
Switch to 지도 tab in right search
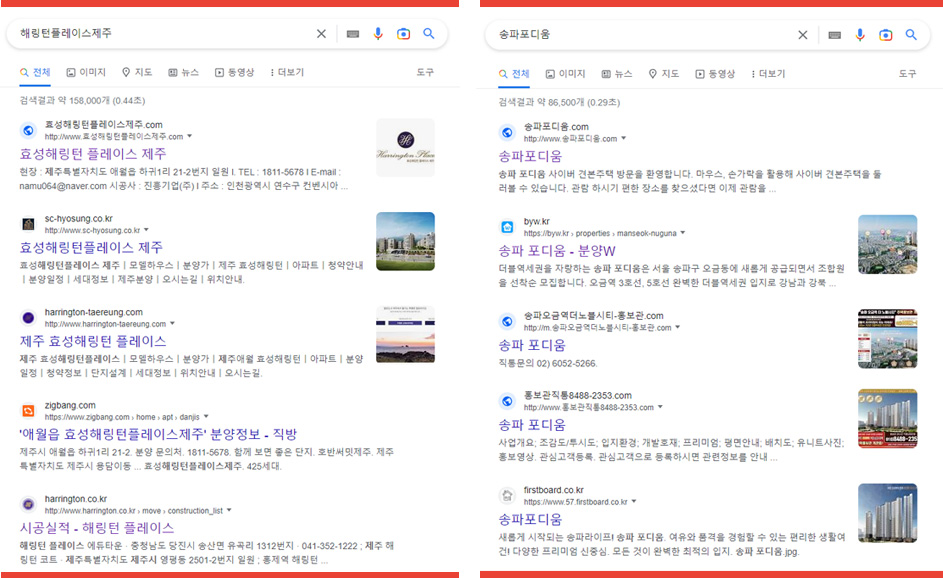pyautogui.click(x=663, y=74)
